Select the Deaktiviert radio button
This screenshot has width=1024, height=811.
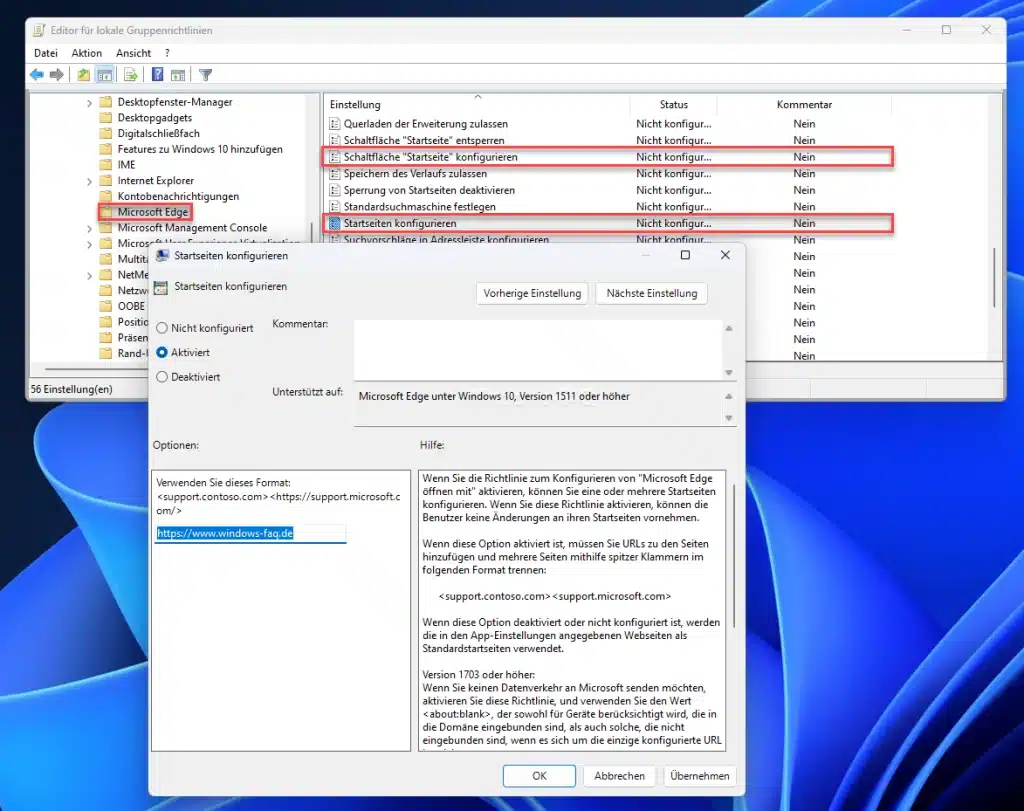pos(162,377)
